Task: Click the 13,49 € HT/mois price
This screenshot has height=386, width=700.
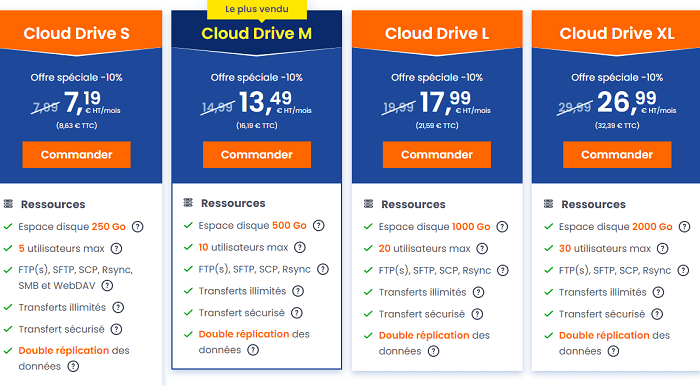Action: point(275,102)
